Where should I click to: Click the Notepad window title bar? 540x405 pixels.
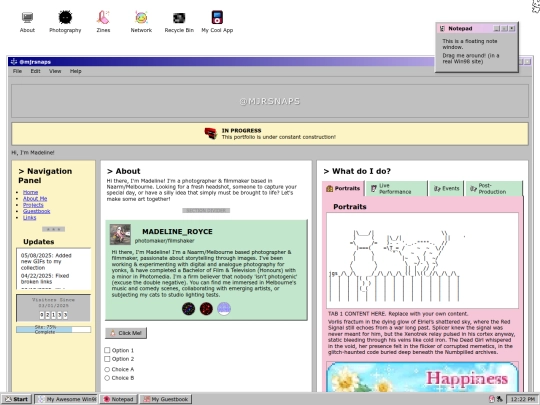(x=477, y=29)
